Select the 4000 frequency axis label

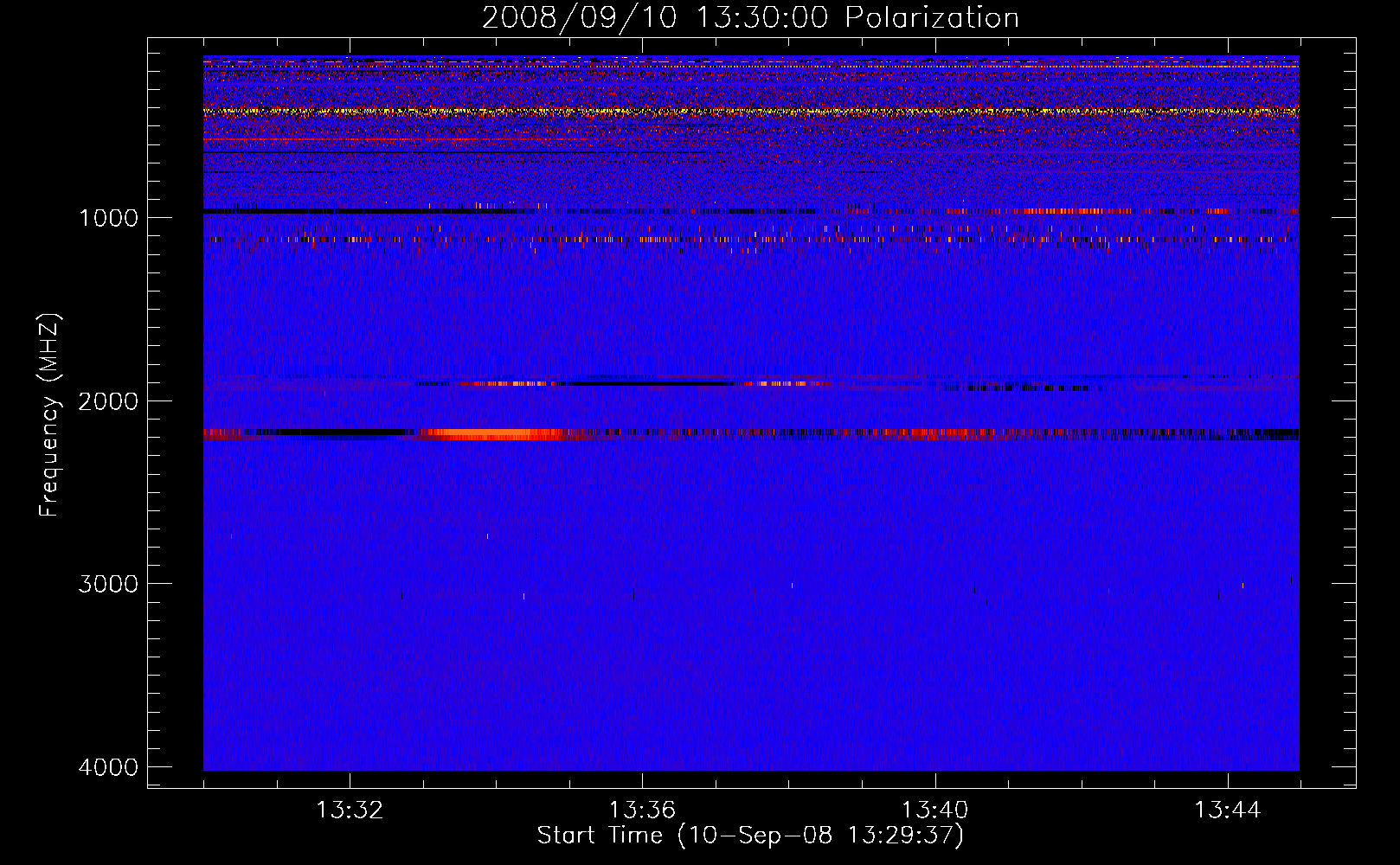pyautogui.click(x=108, y=767)
